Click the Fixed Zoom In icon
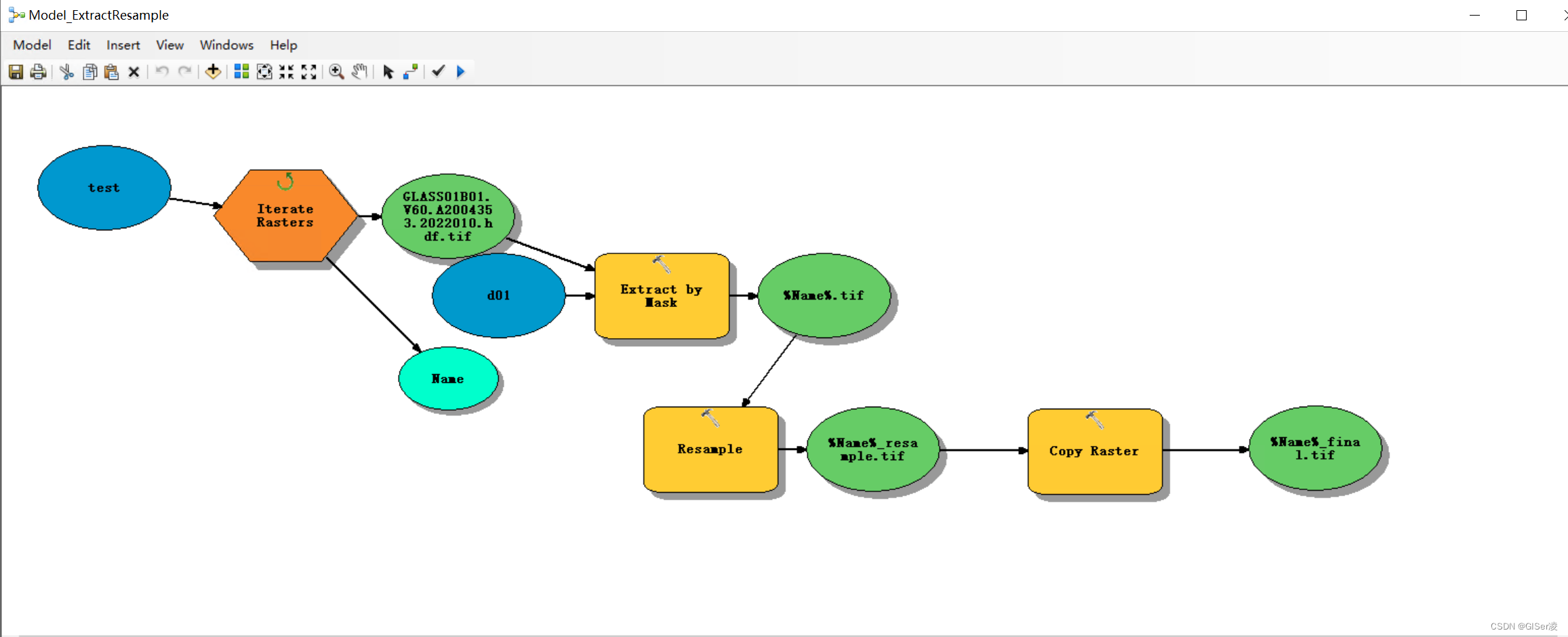 click(287, 72)
